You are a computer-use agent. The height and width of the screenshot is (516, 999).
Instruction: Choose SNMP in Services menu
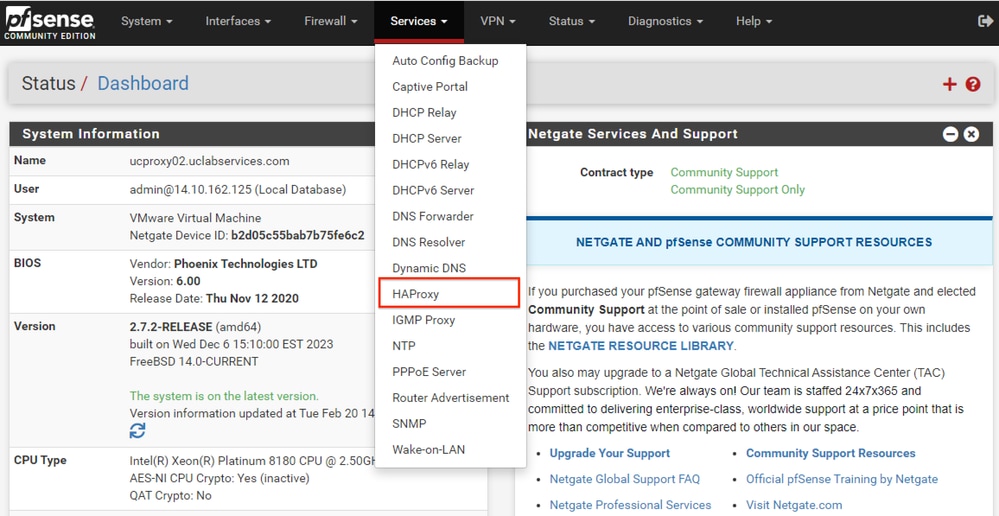tap(450, 424)
